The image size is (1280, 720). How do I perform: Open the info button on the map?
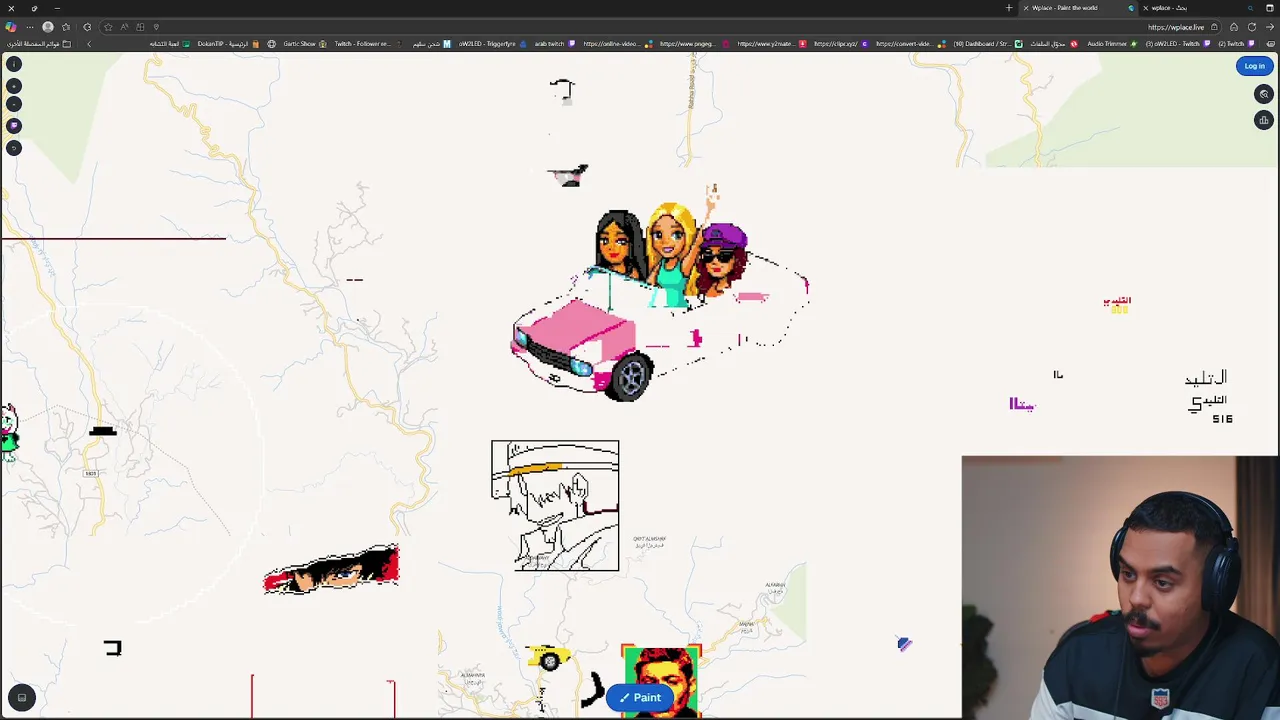(14, 64)
